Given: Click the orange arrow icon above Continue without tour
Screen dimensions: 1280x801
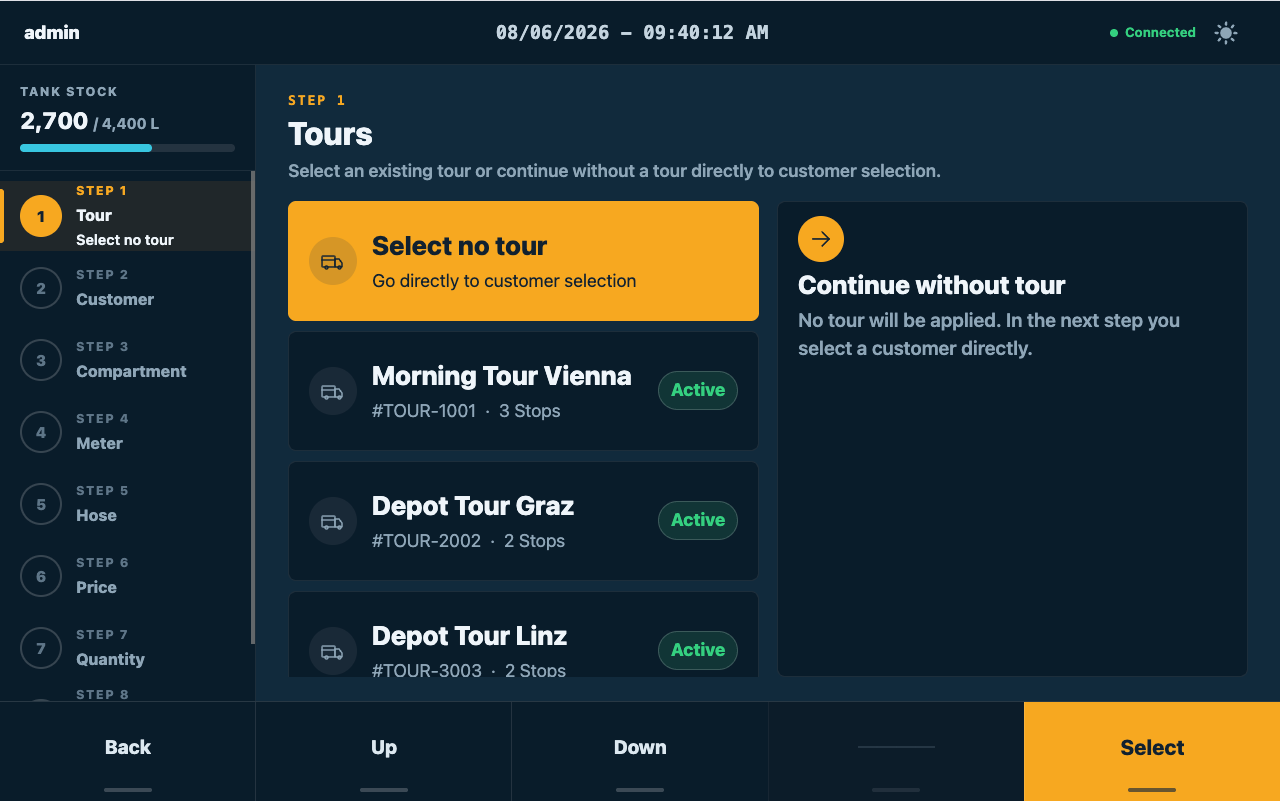Looking at the screenshot, I should click(x=821, y=239).
